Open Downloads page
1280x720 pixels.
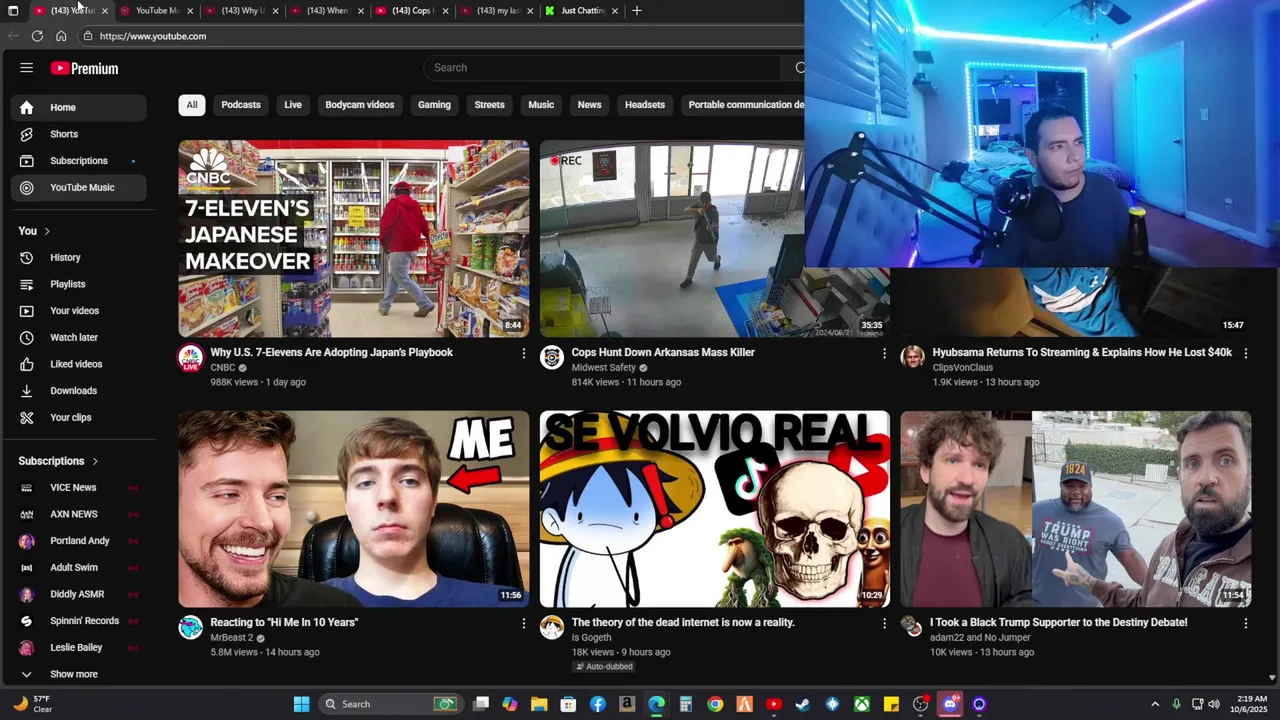(79, 391)
